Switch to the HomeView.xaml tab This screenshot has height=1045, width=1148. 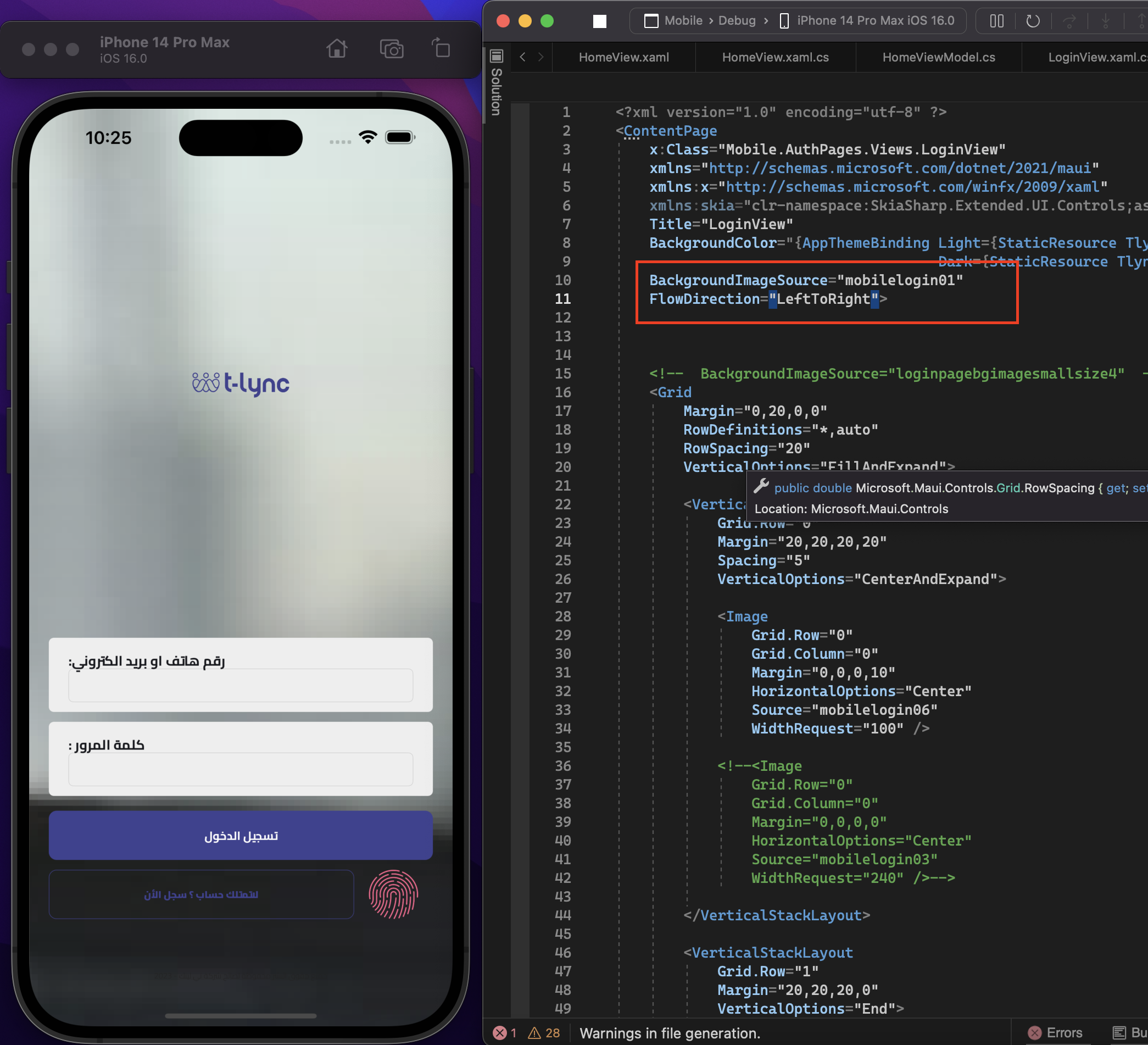623,57
